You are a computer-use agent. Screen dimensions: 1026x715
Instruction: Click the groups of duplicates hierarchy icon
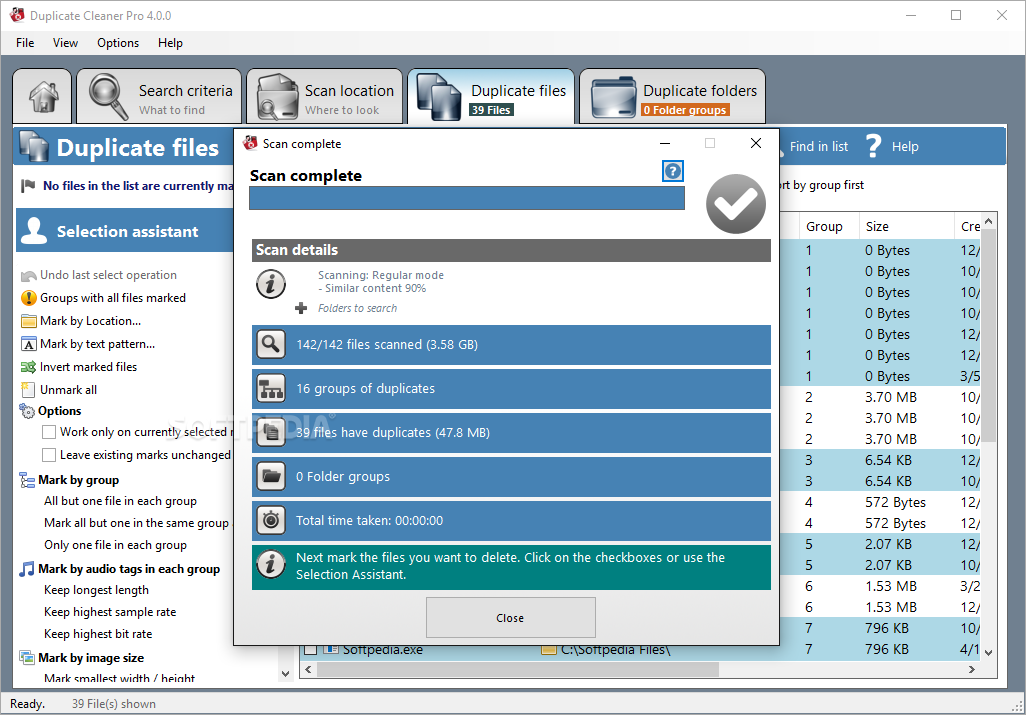click(x=271, y=388)
